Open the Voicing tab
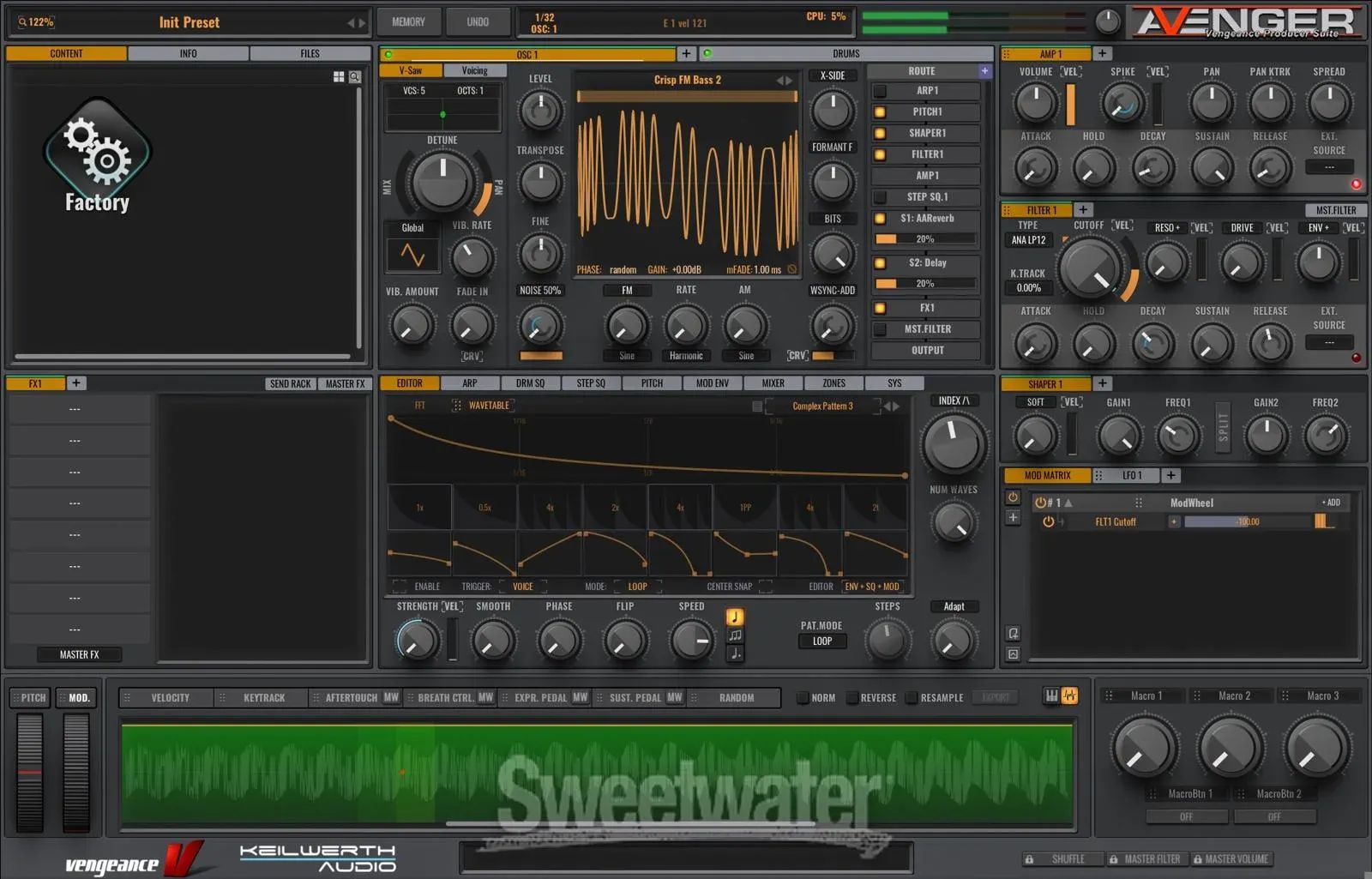Screen dimensions: 1372x879 click(474, 70)
